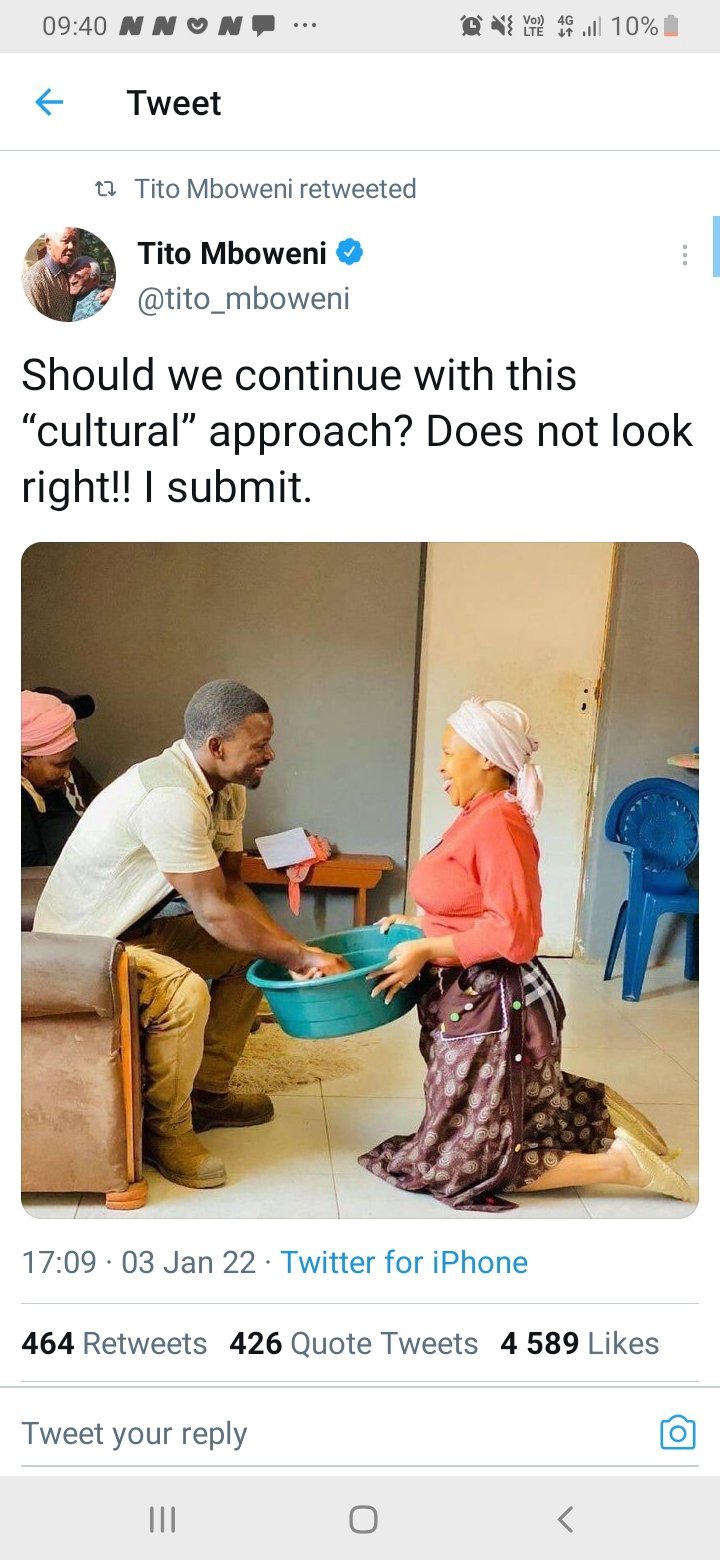View the 464 Retweets list
720x1560 pixels.
pos(114,1343)
